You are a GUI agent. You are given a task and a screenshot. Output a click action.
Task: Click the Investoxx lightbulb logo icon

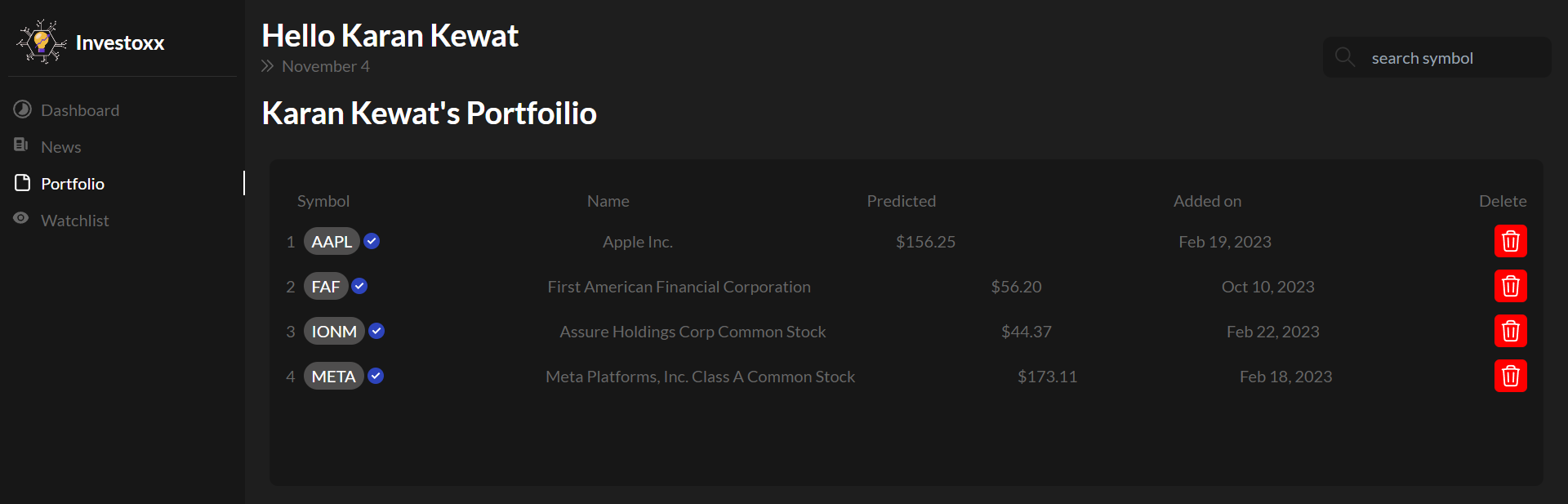coord(41,42)
